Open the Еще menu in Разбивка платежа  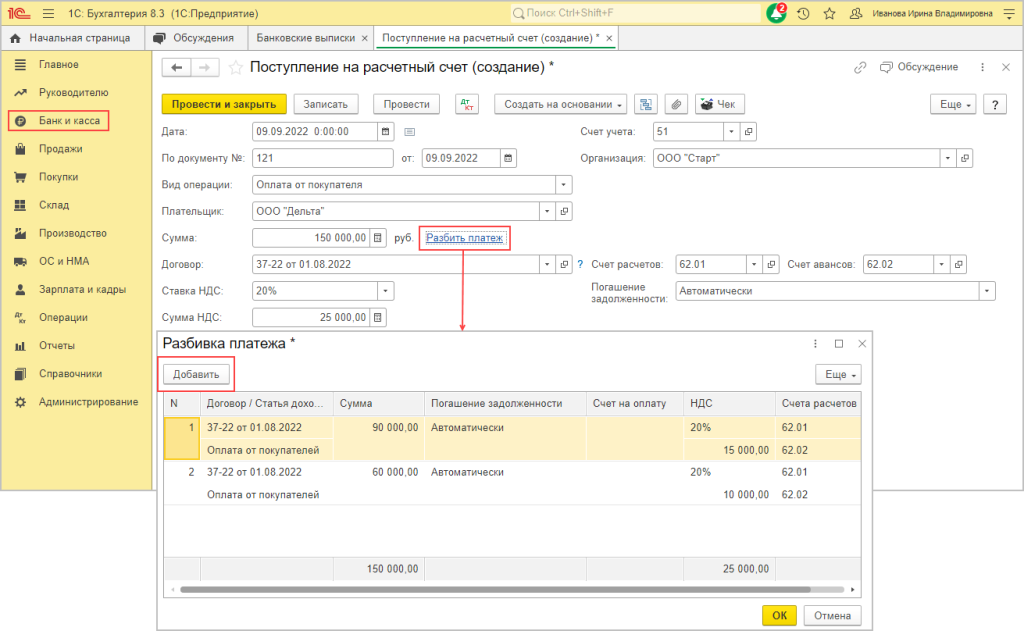pyautogui.click(x=839, y=374)
